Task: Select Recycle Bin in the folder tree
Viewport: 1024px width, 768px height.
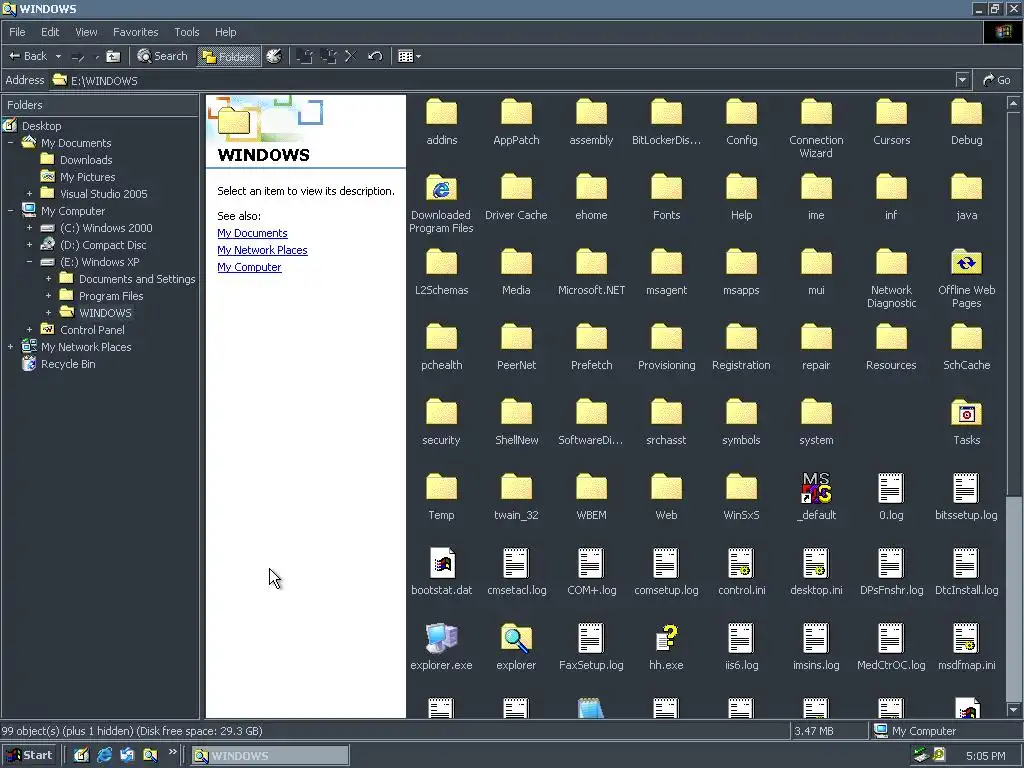Action: coord(68,364)
